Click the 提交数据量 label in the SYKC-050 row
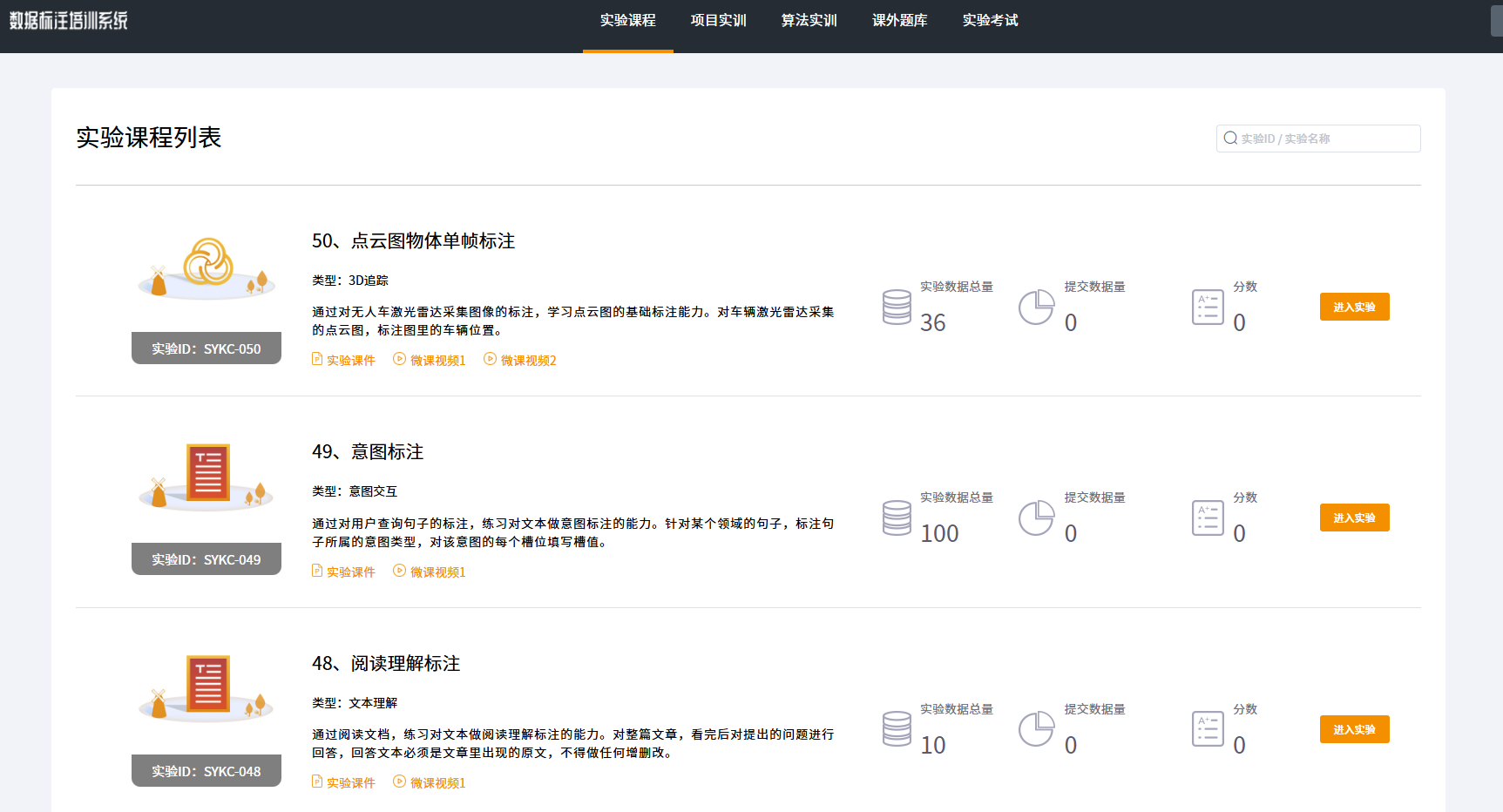Viewport: 1503px width, 812px height. (1094, 287)
